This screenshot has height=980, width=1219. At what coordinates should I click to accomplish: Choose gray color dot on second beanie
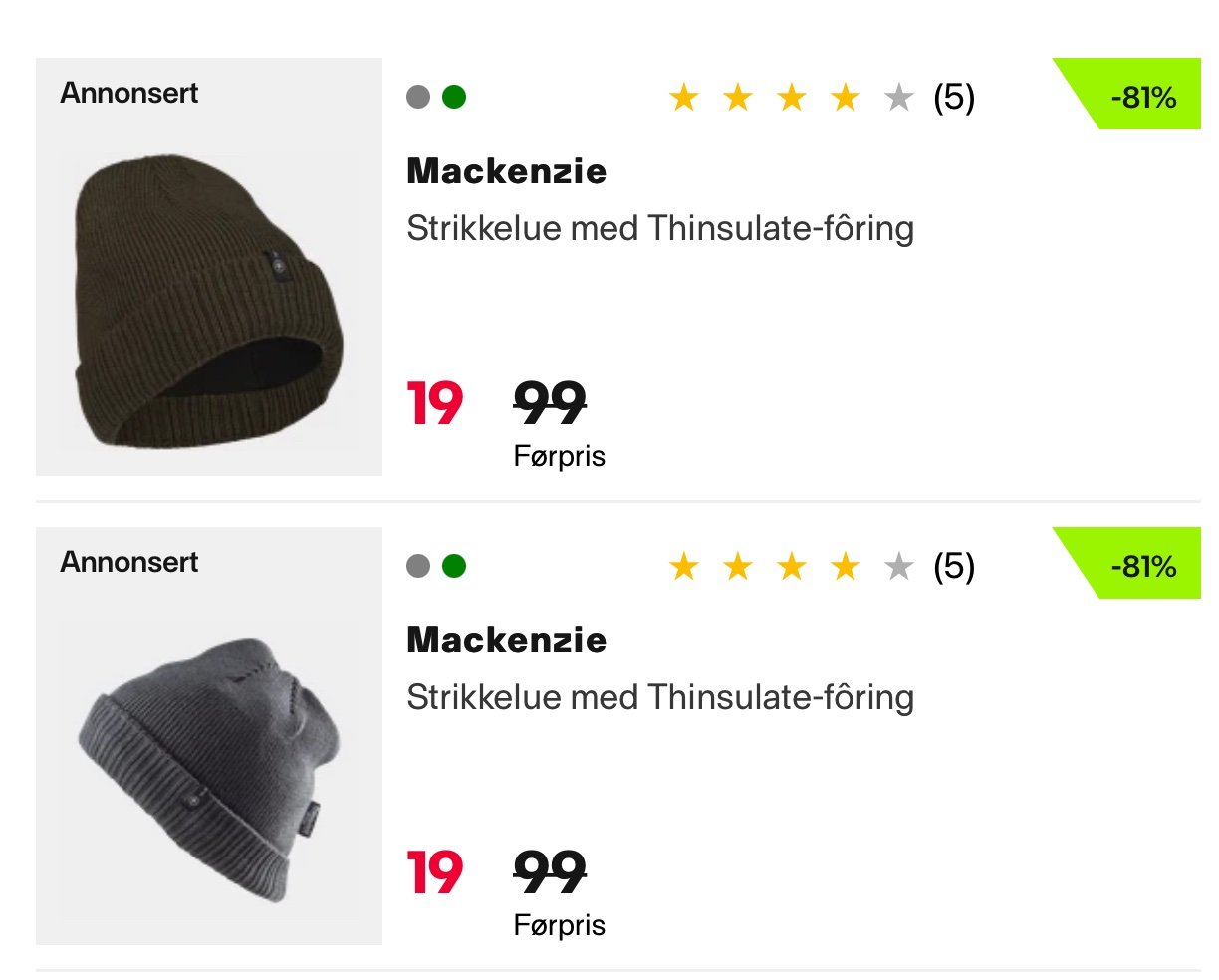point(418,566)
